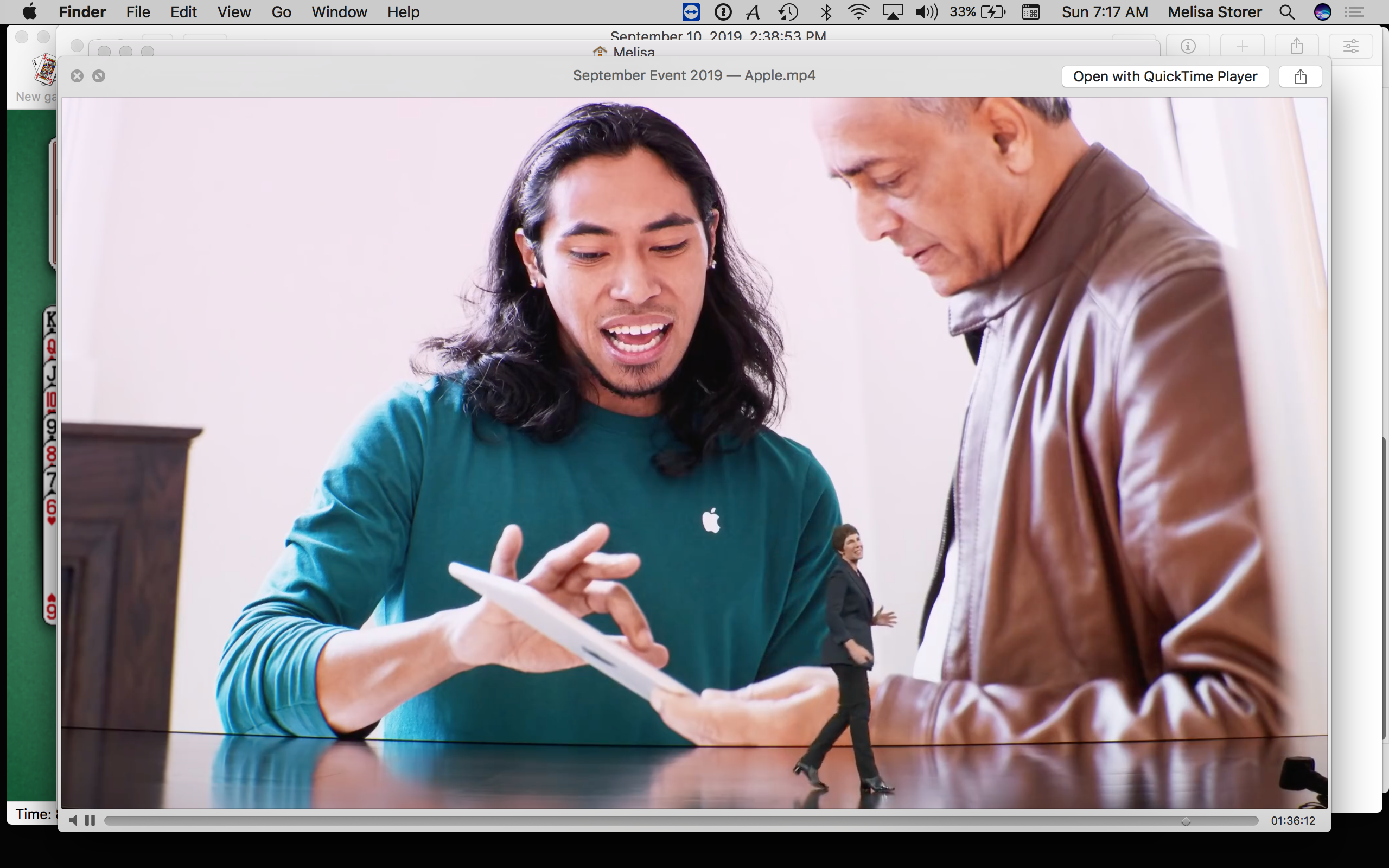Open video with QuickTime Player
This screenshot has width=1389, height=868.
click(x=1164, y=76)
